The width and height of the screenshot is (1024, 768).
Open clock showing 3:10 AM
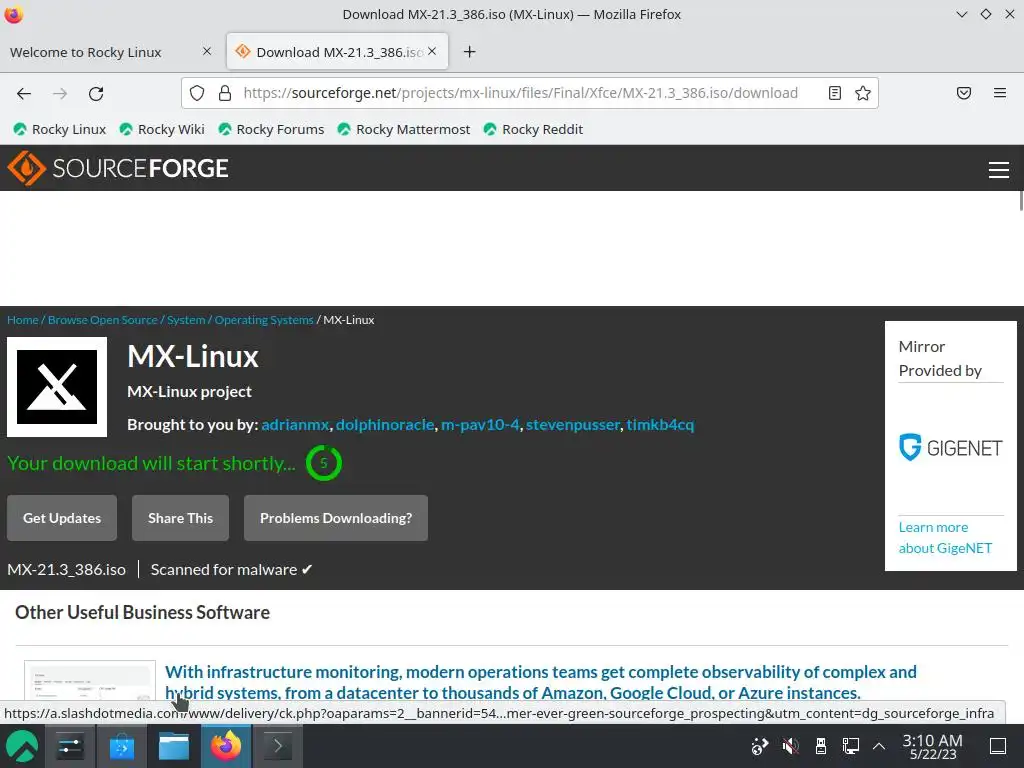pos(933,746)
